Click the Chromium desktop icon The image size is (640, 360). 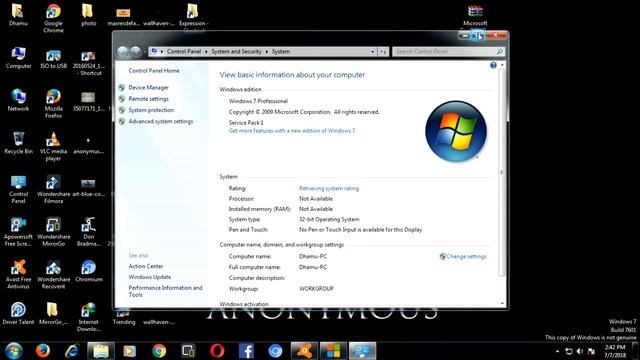(89, 271)
